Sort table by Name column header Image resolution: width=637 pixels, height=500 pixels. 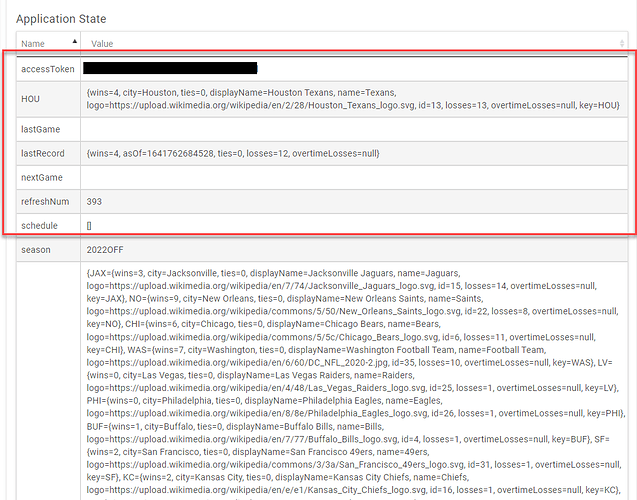(x=48, y=43)
